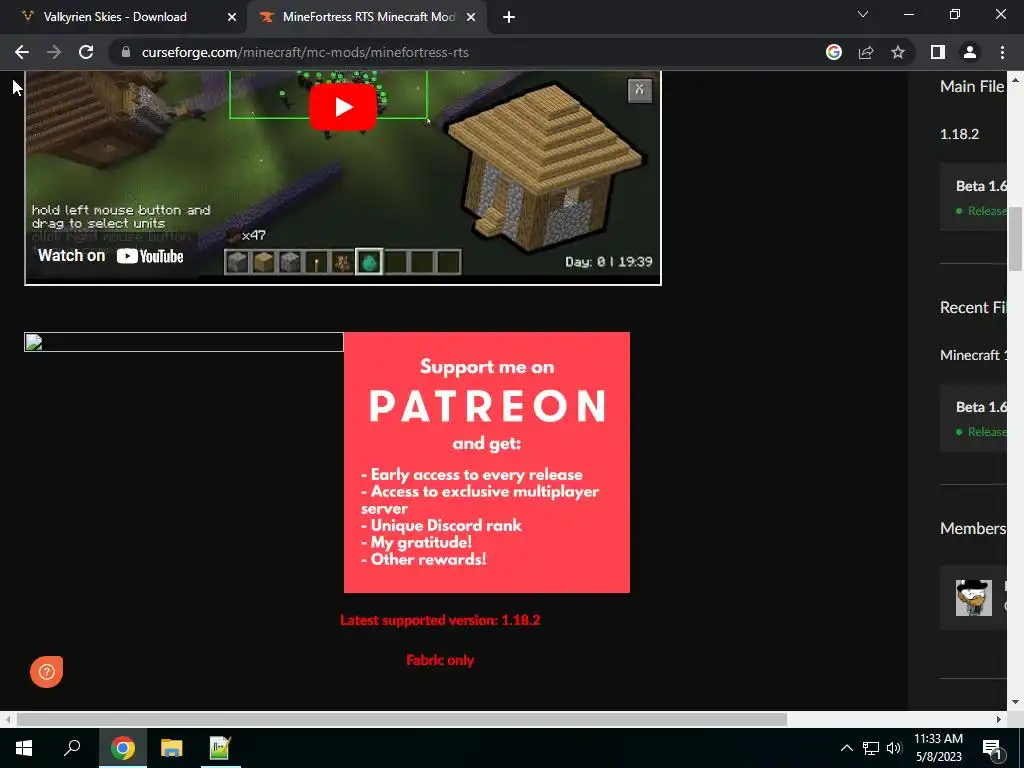Open network settings tray icon
The height and width of the screenshot is (768, 1024).
(x=871, y=748)
